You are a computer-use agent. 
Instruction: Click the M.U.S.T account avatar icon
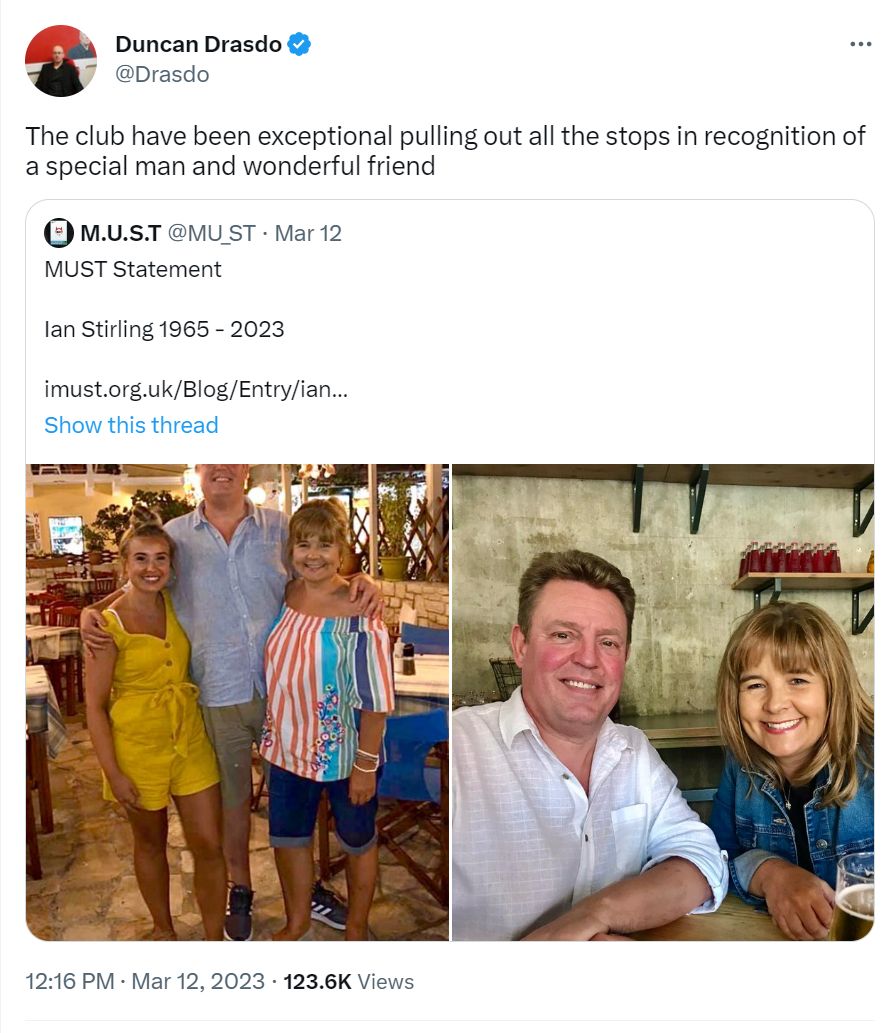point(59,234)
